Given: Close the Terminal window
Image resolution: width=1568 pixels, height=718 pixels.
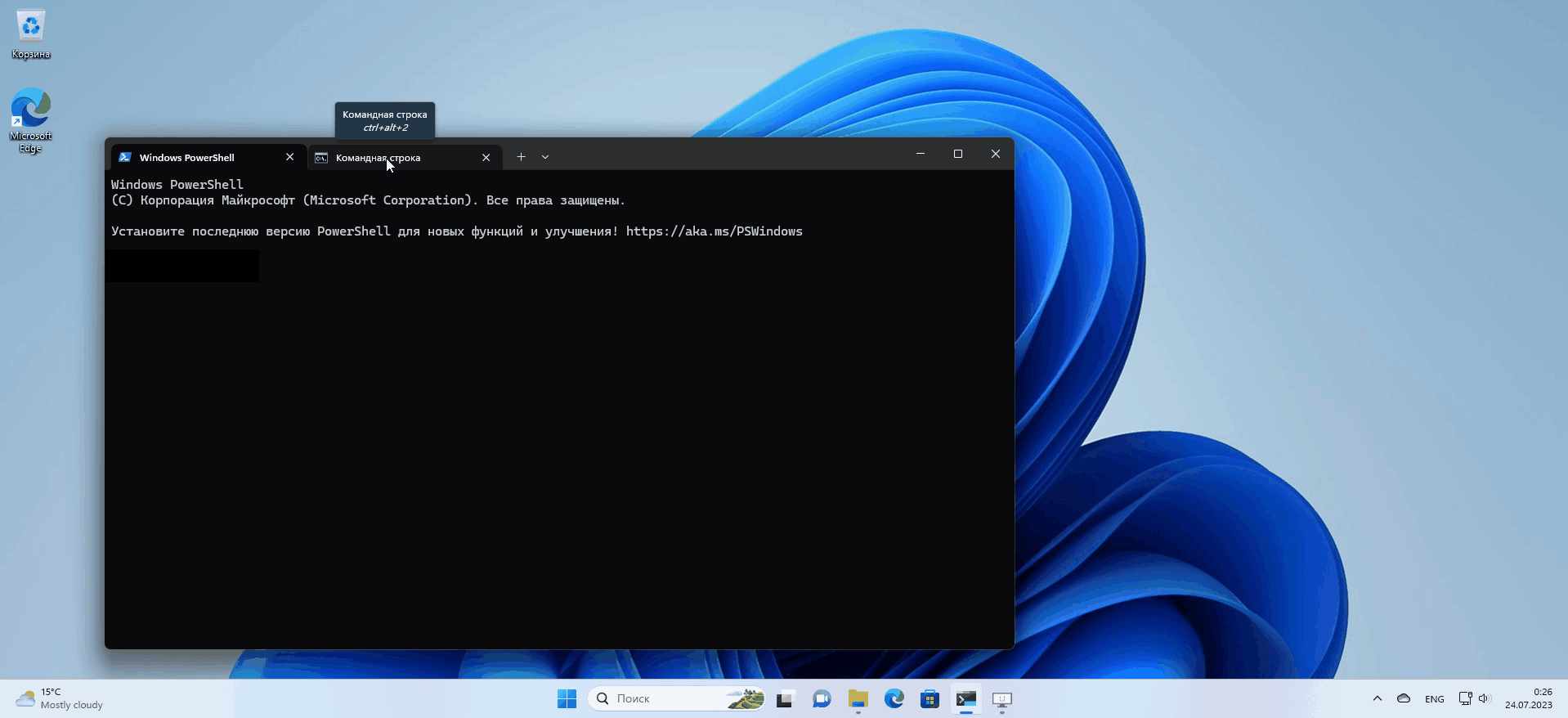Looking at the screenshot, I should point(996,154).
